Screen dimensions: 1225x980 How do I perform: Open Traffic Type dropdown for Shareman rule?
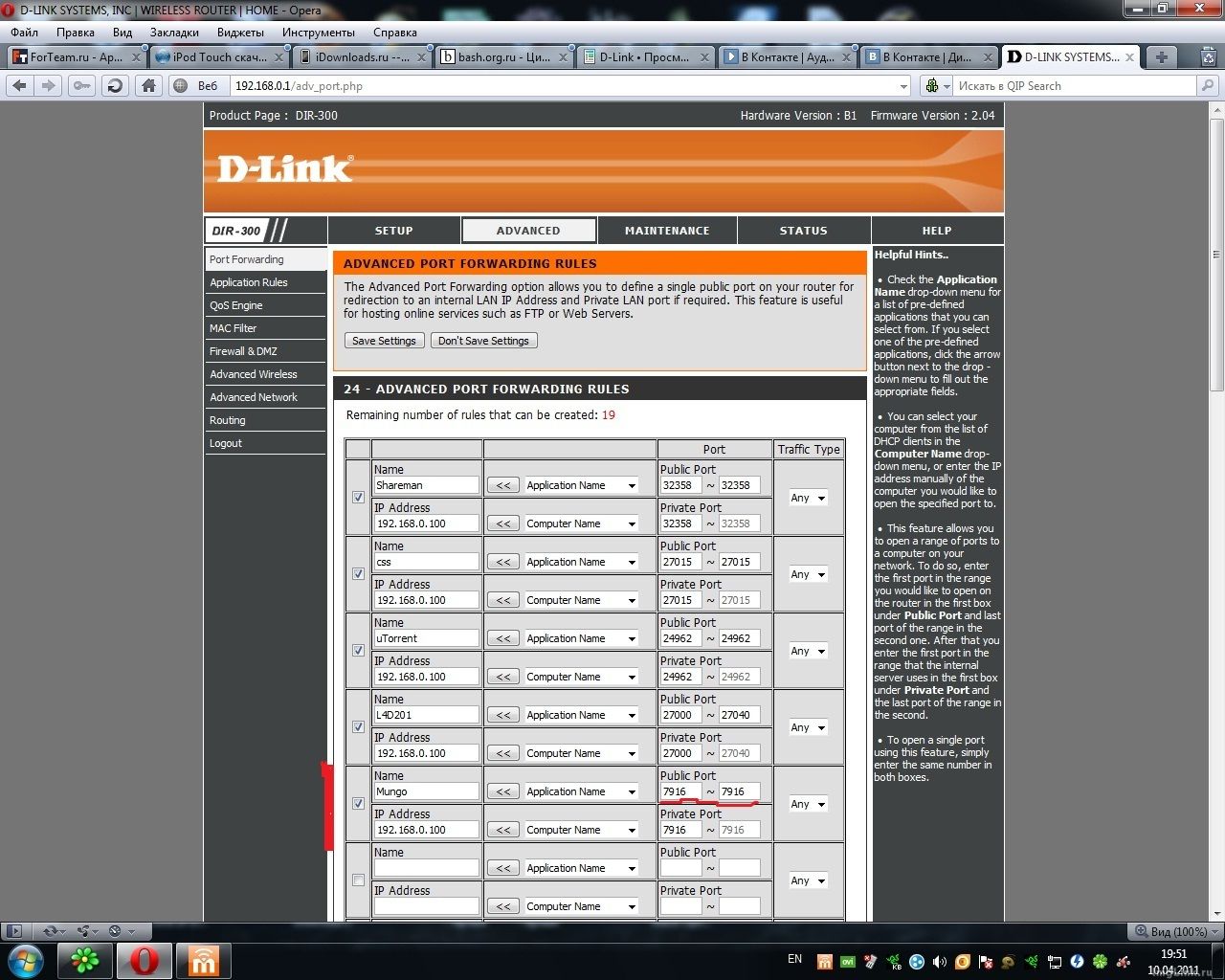tap(808, 498)
